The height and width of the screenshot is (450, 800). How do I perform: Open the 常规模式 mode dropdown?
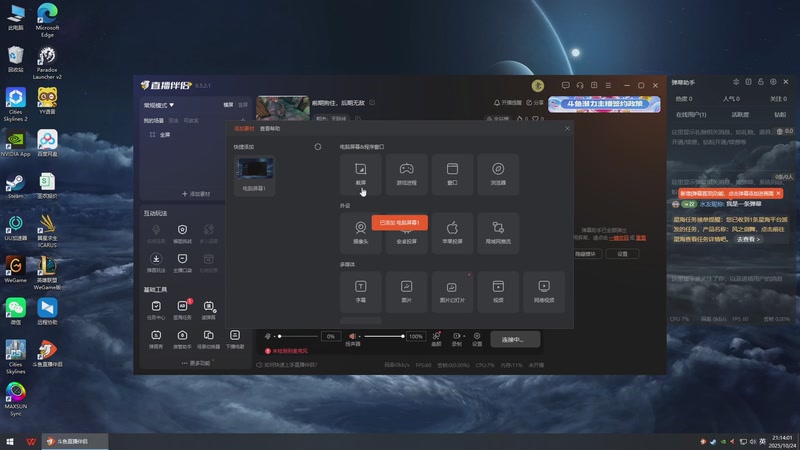pyautogui.click(x=159, y=105)
